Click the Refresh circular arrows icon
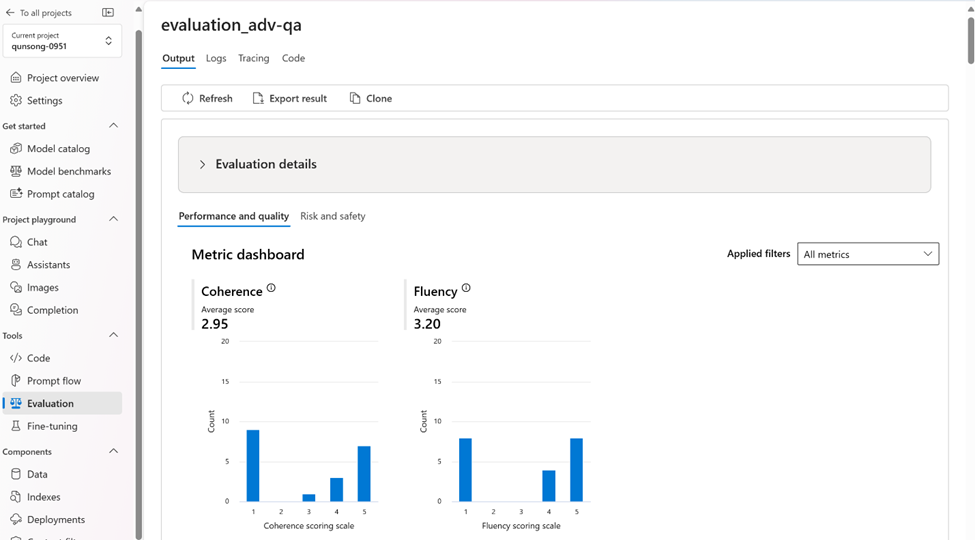The image size is (975, 540). click(x=188, y=98)
